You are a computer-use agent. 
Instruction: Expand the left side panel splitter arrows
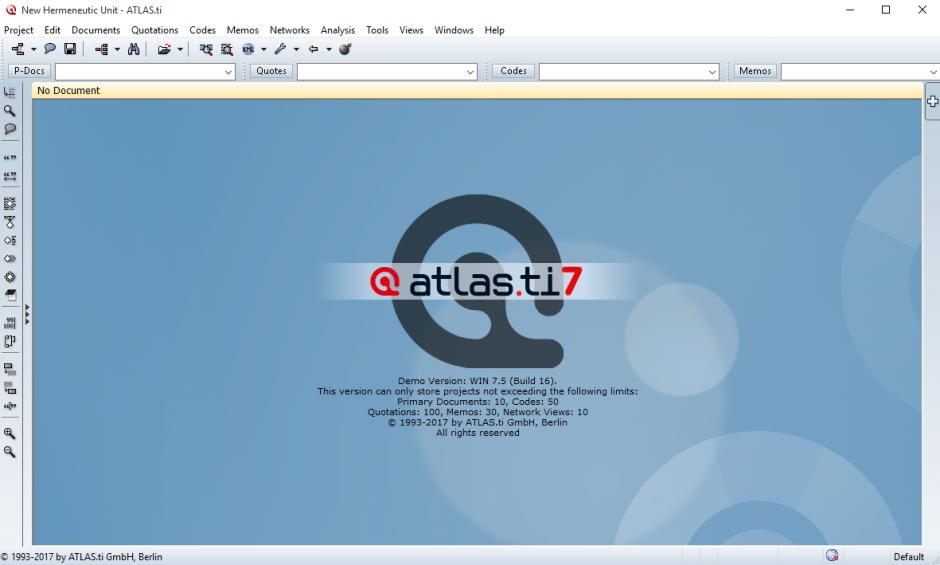click(27, 315)
